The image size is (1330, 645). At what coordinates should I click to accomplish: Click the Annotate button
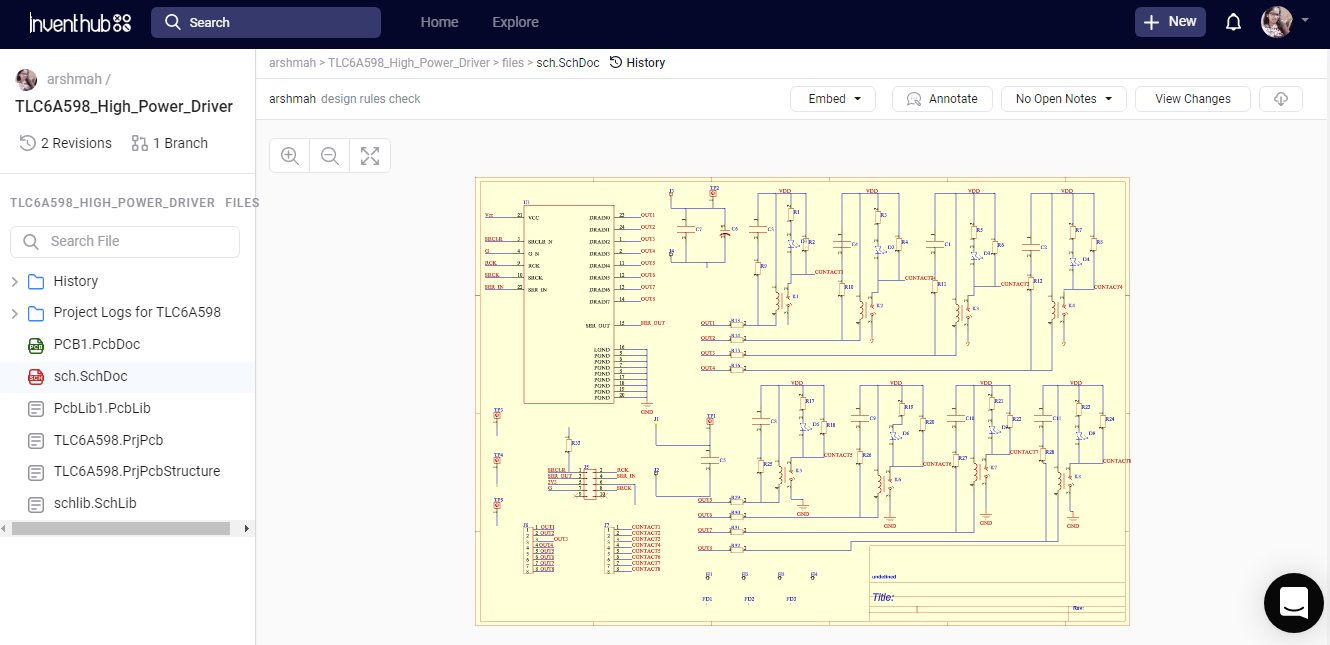click(x=942, y=99)
